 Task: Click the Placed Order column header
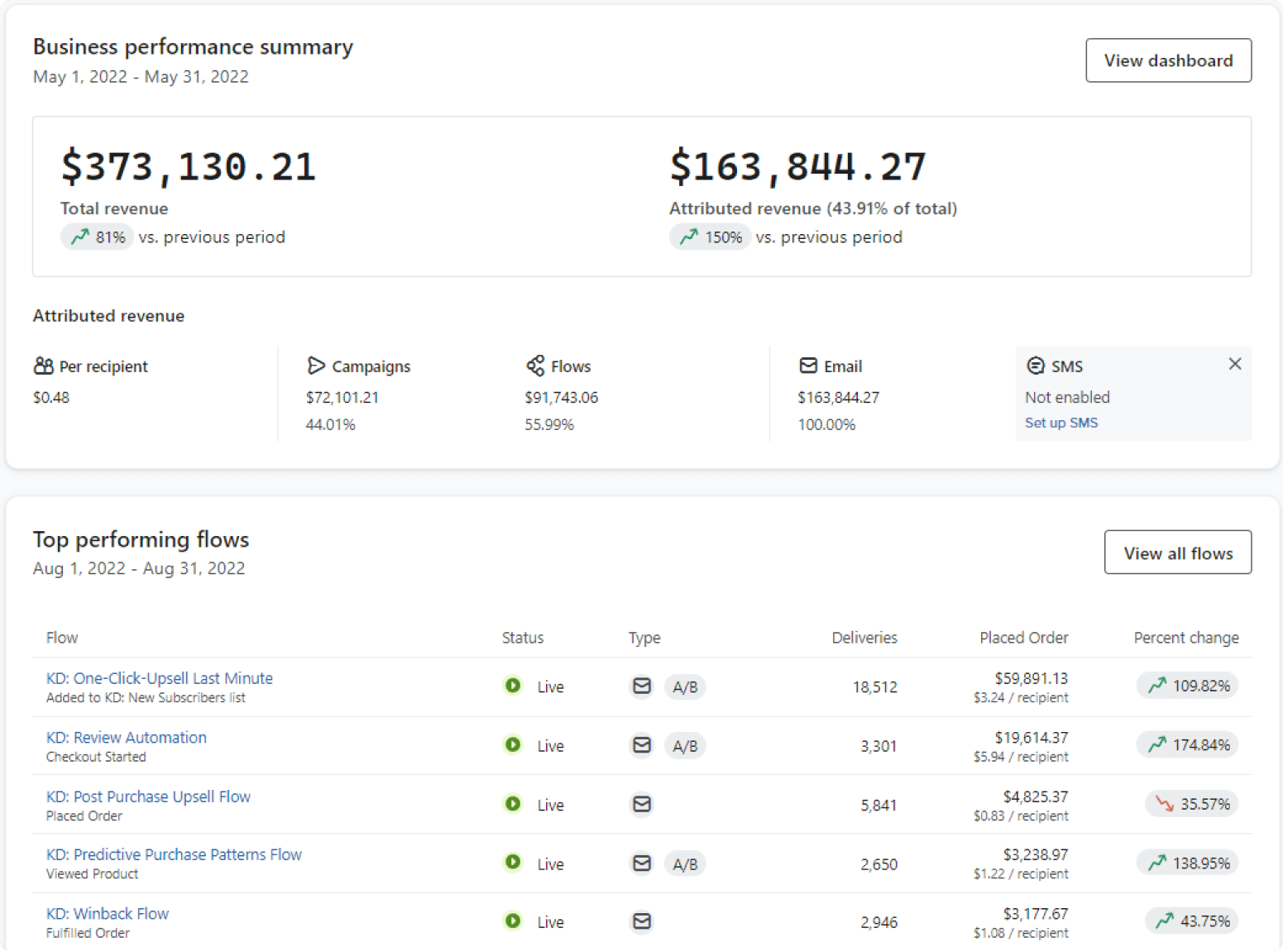1024,638
